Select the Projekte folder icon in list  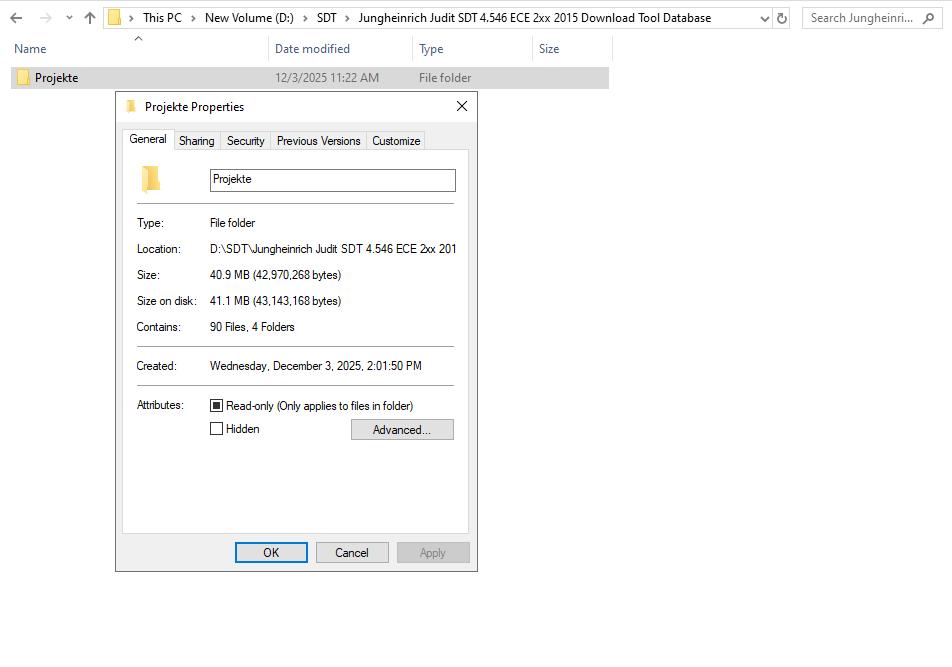pos(23,78)
